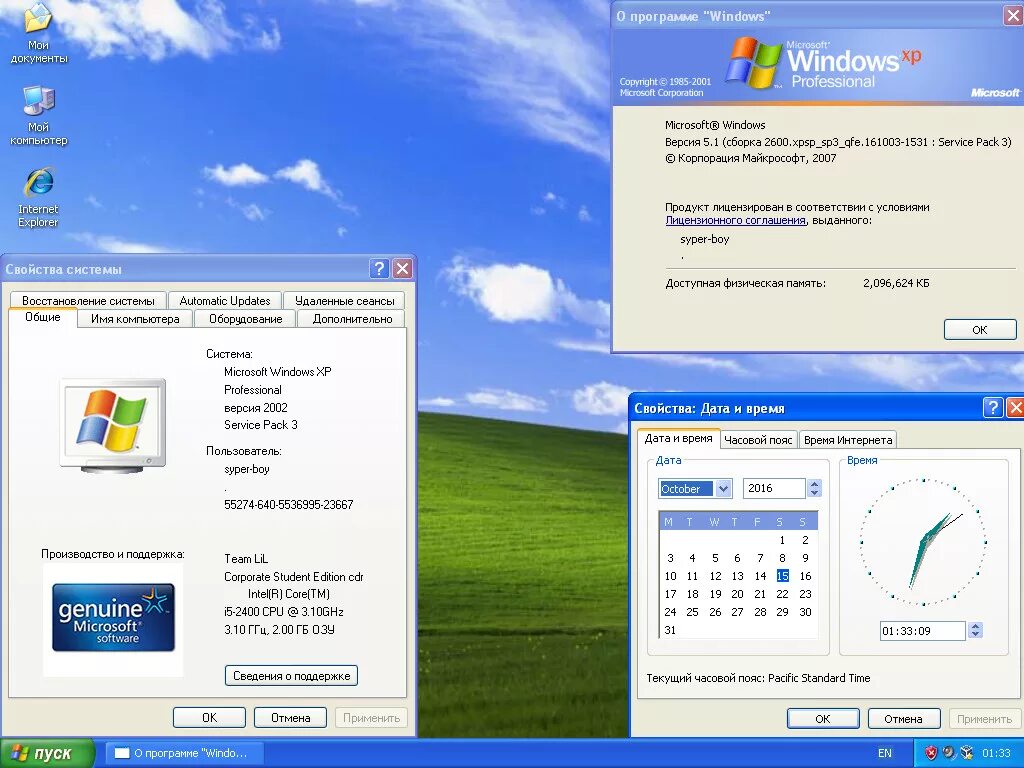The height and width of the screenshot is (768, 1024).
Task: Open the Восстановление системы tab
Action: pos(88,300)
